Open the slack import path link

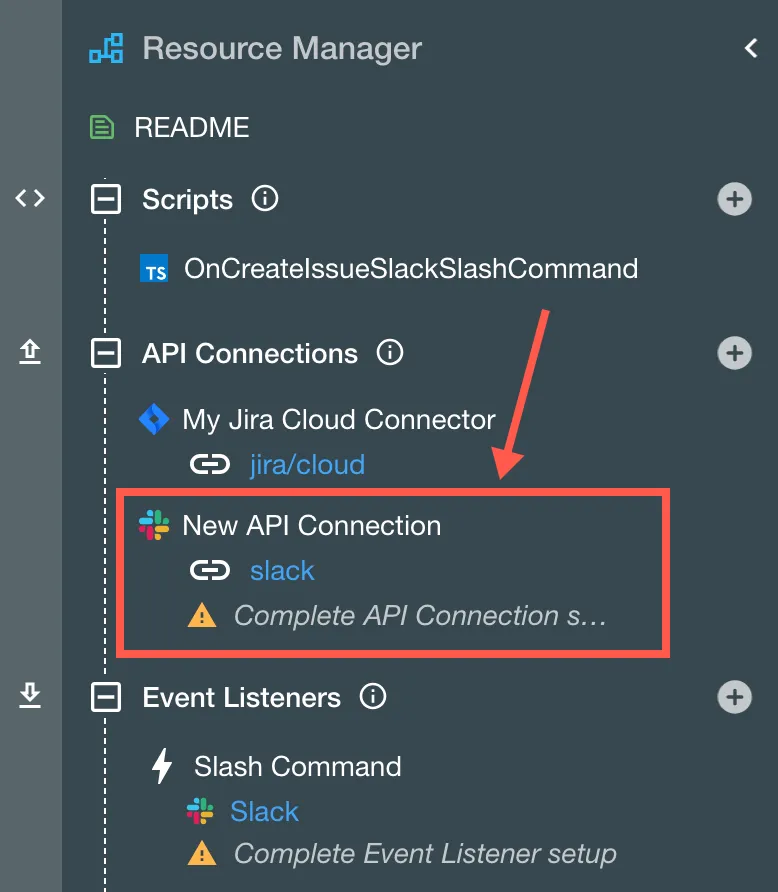click(x=283, y=571)
